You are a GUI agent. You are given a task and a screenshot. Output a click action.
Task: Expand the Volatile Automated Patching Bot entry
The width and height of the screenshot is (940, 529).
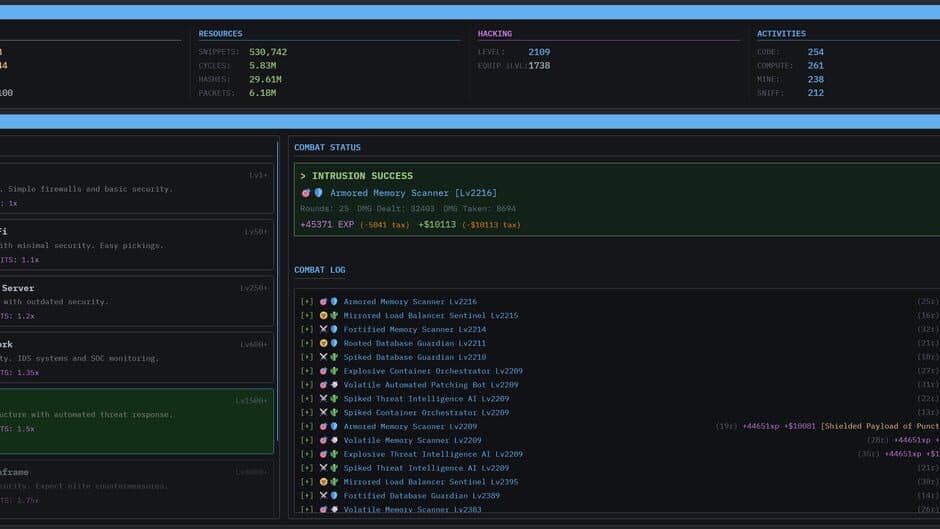tap(307, 385)
